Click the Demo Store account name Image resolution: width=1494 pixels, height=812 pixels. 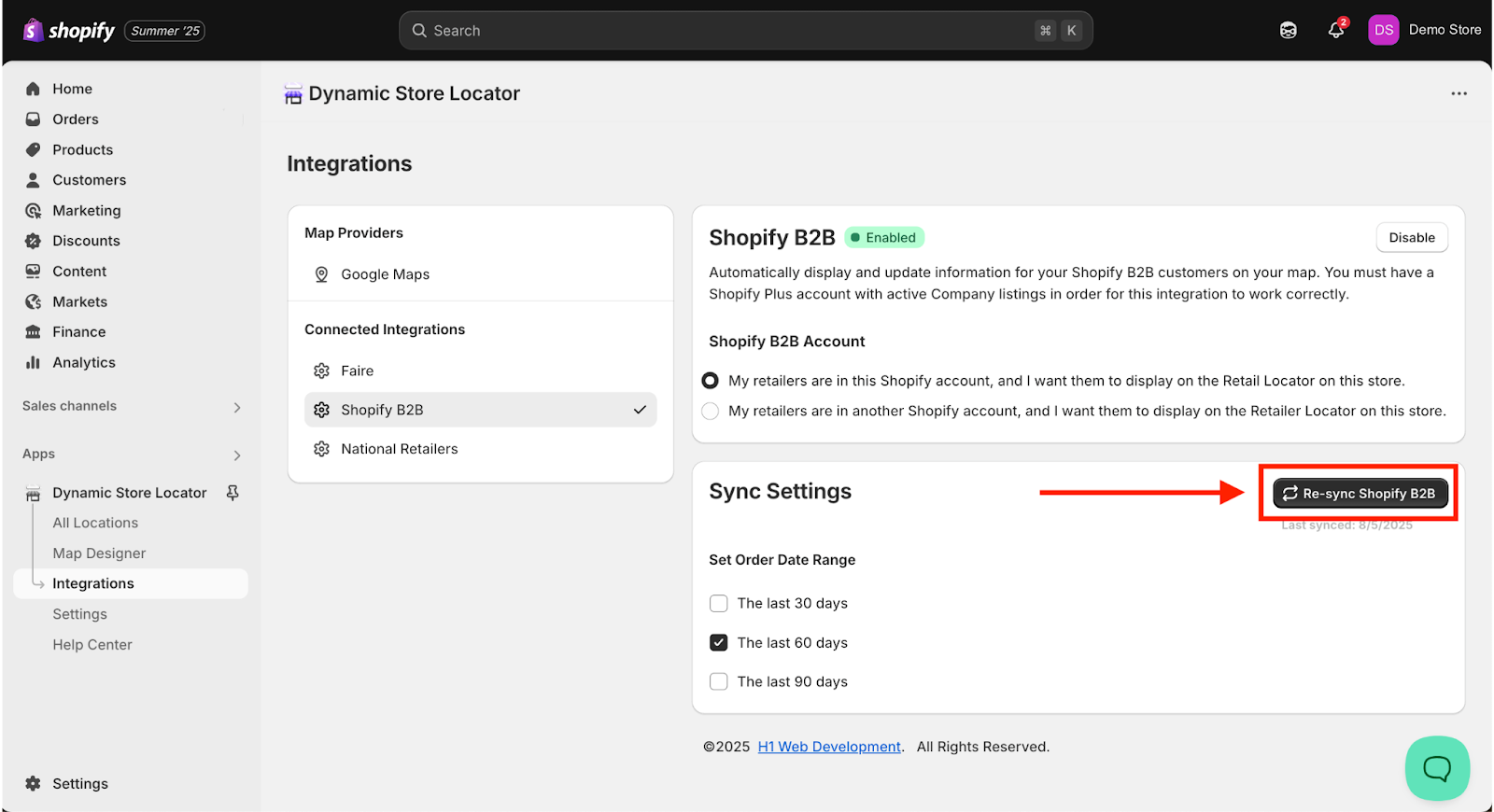(x=1445, y=30)
